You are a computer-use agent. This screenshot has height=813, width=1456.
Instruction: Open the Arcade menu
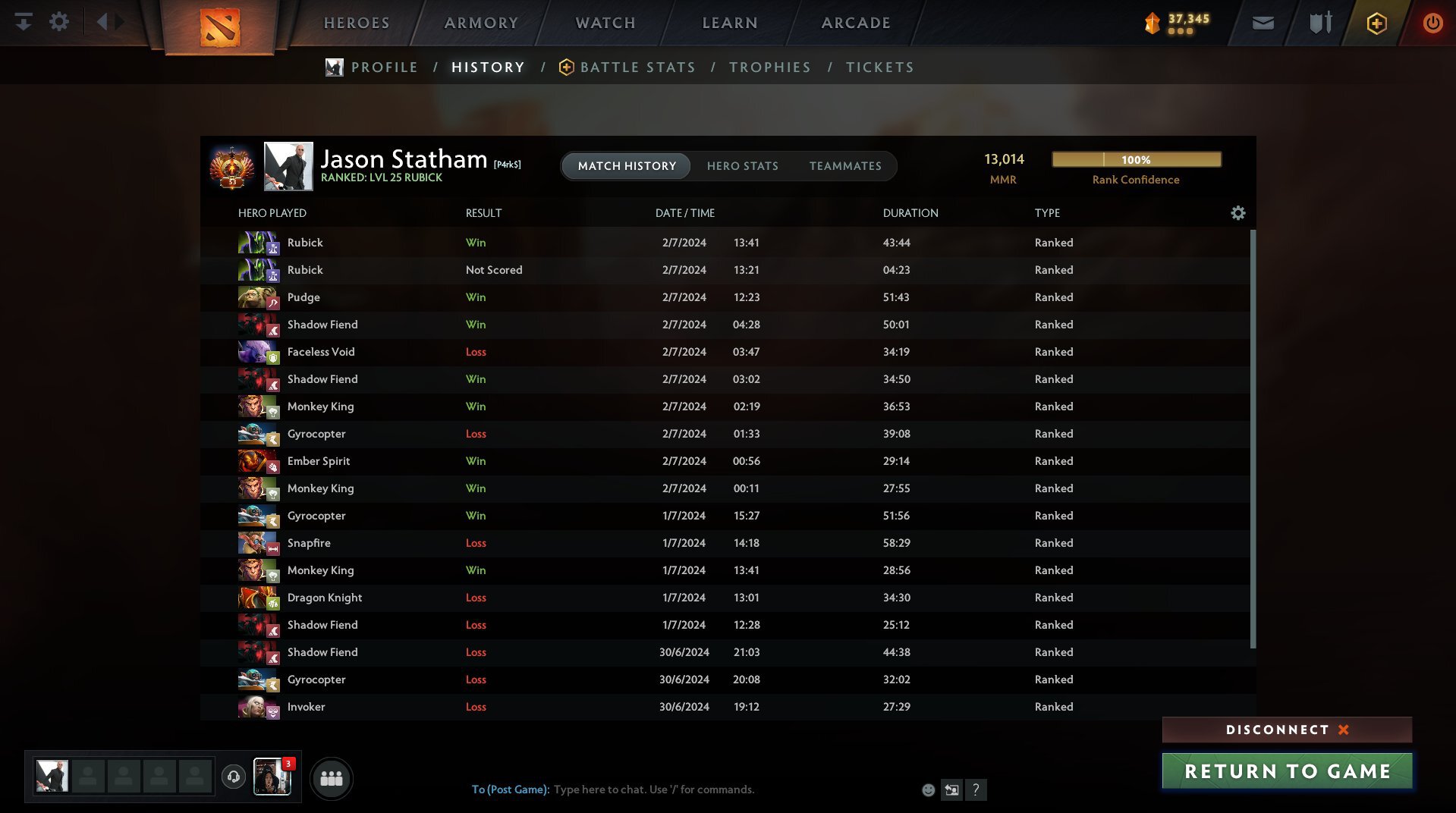click(856, 23)
